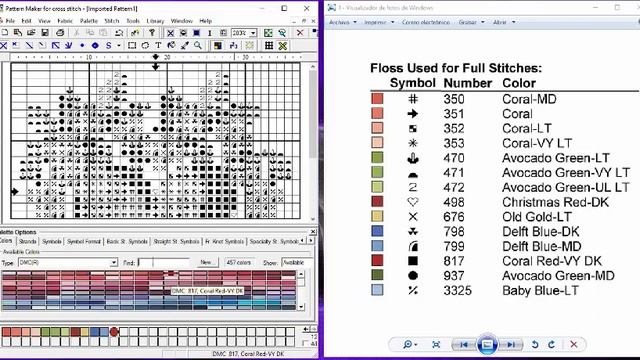640x360 pixels.
Task: Click fit-to-window icon in photo viewer
Action: 436,344
